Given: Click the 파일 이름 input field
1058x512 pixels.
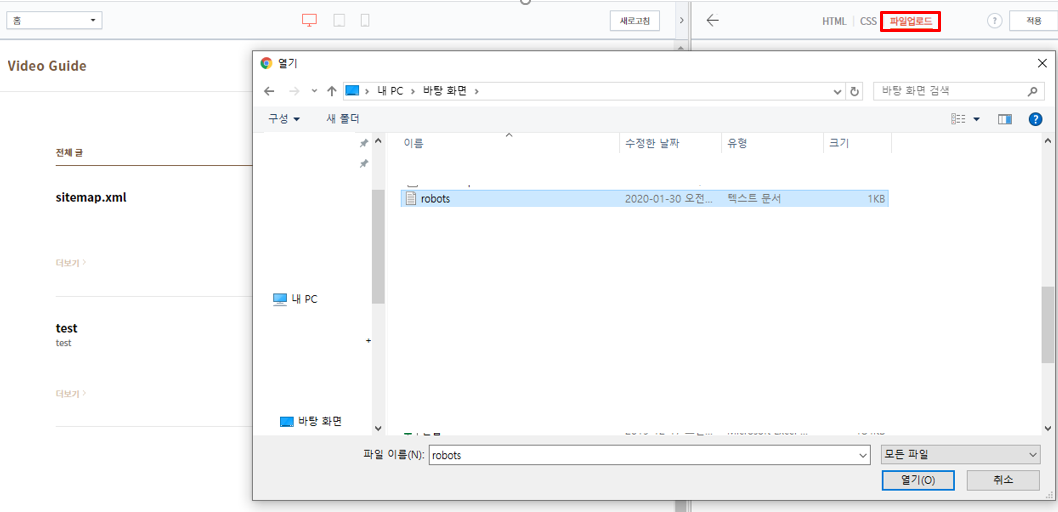Looking at the screenshot, I should (649, 455).
